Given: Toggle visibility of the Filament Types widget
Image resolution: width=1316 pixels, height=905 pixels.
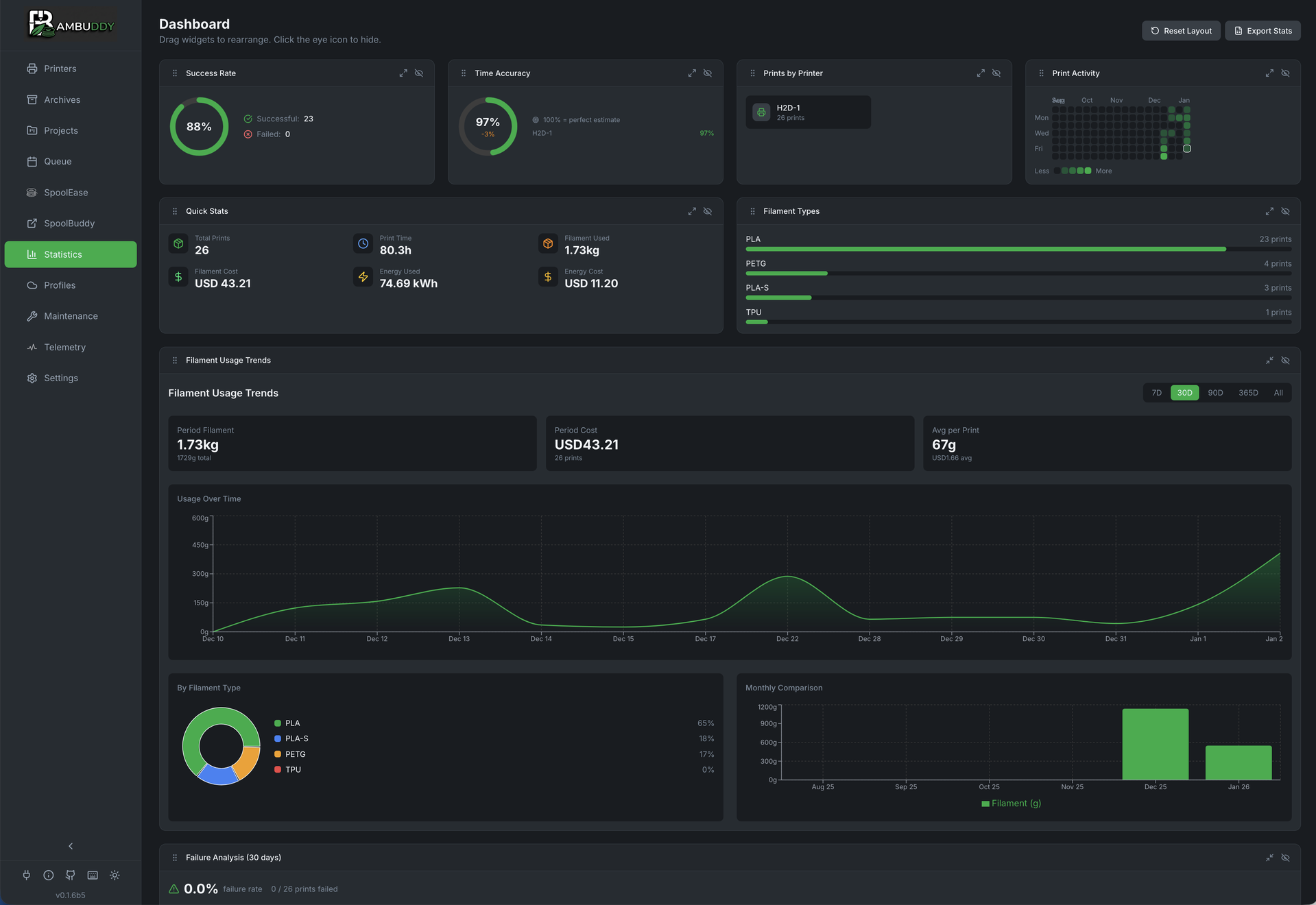Looking at the screenshot, I should click(1285, 211).
